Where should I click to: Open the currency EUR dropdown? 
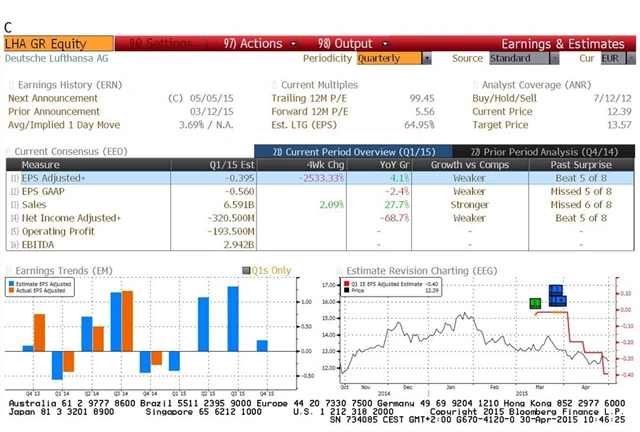610,59
